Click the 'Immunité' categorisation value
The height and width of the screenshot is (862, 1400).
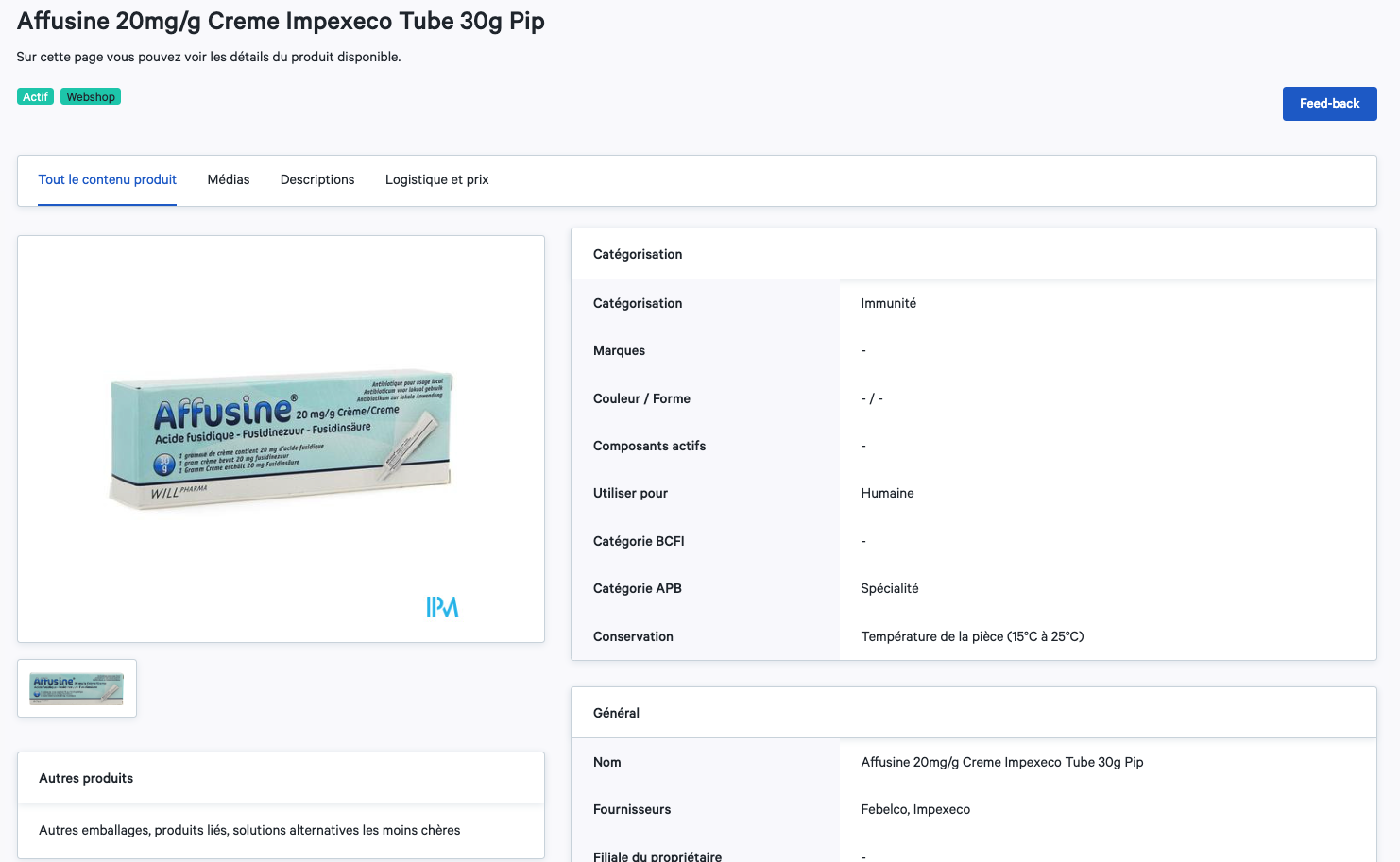pos(889,303)
